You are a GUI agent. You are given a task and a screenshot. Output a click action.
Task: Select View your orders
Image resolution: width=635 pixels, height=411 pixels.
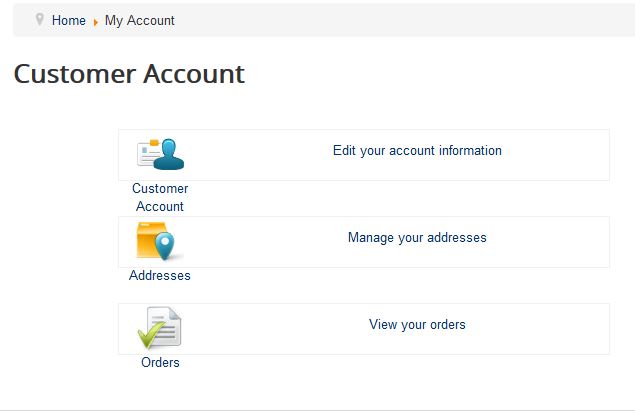coord(417,325)
